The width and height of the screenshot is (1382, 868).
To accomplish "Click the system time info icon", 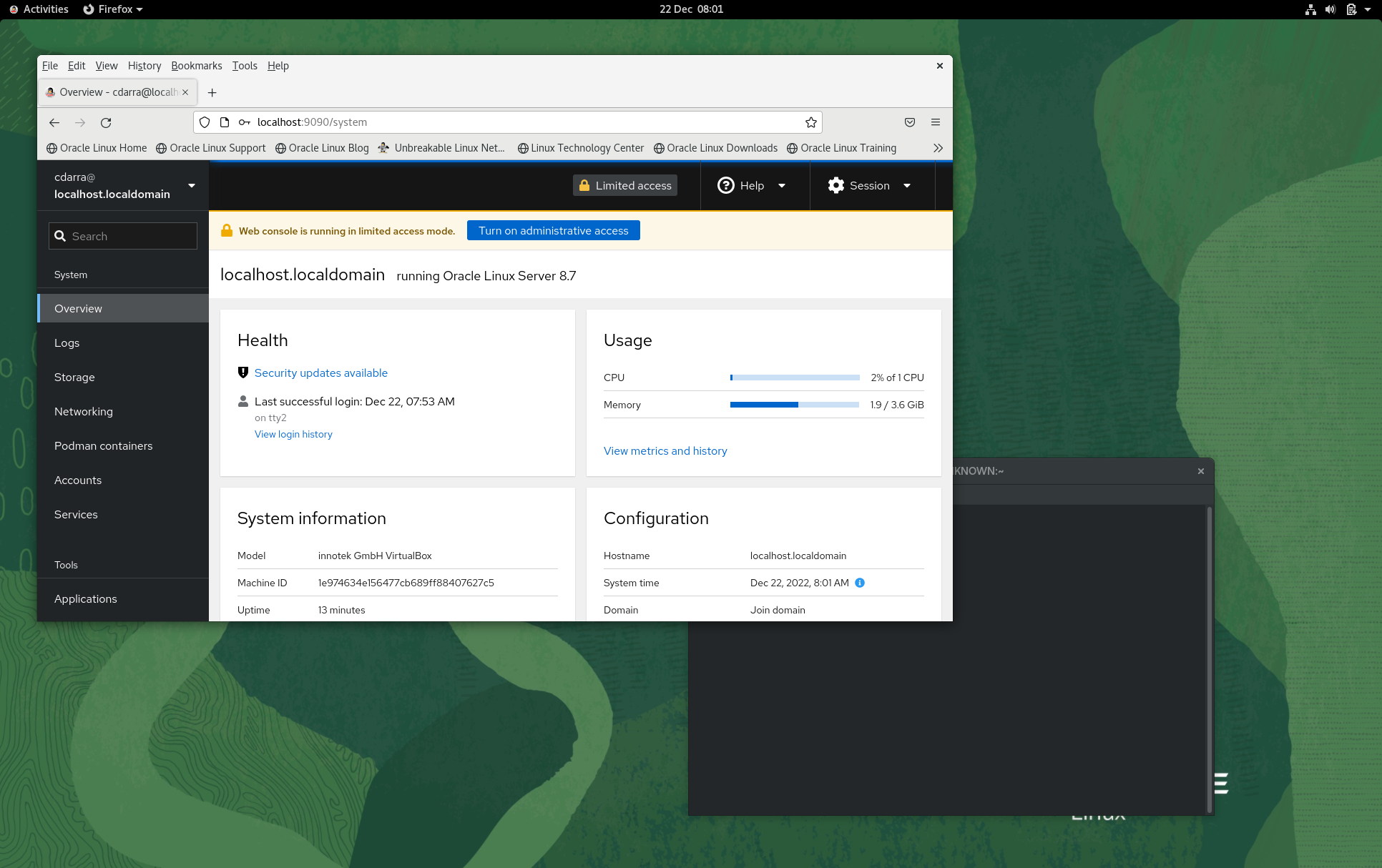I will [x=860, y=583].
